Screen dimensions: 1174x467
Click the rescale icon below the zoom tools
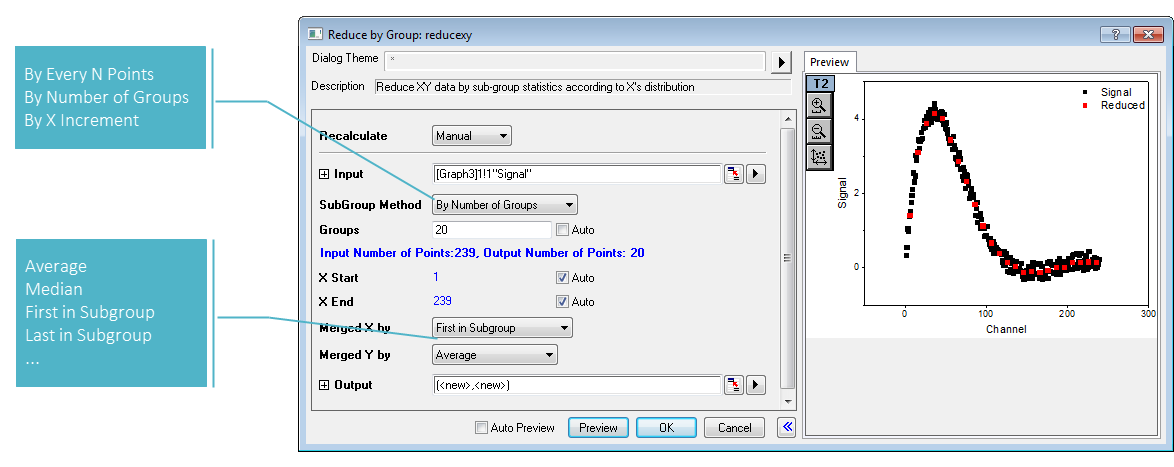pos(819,156)
